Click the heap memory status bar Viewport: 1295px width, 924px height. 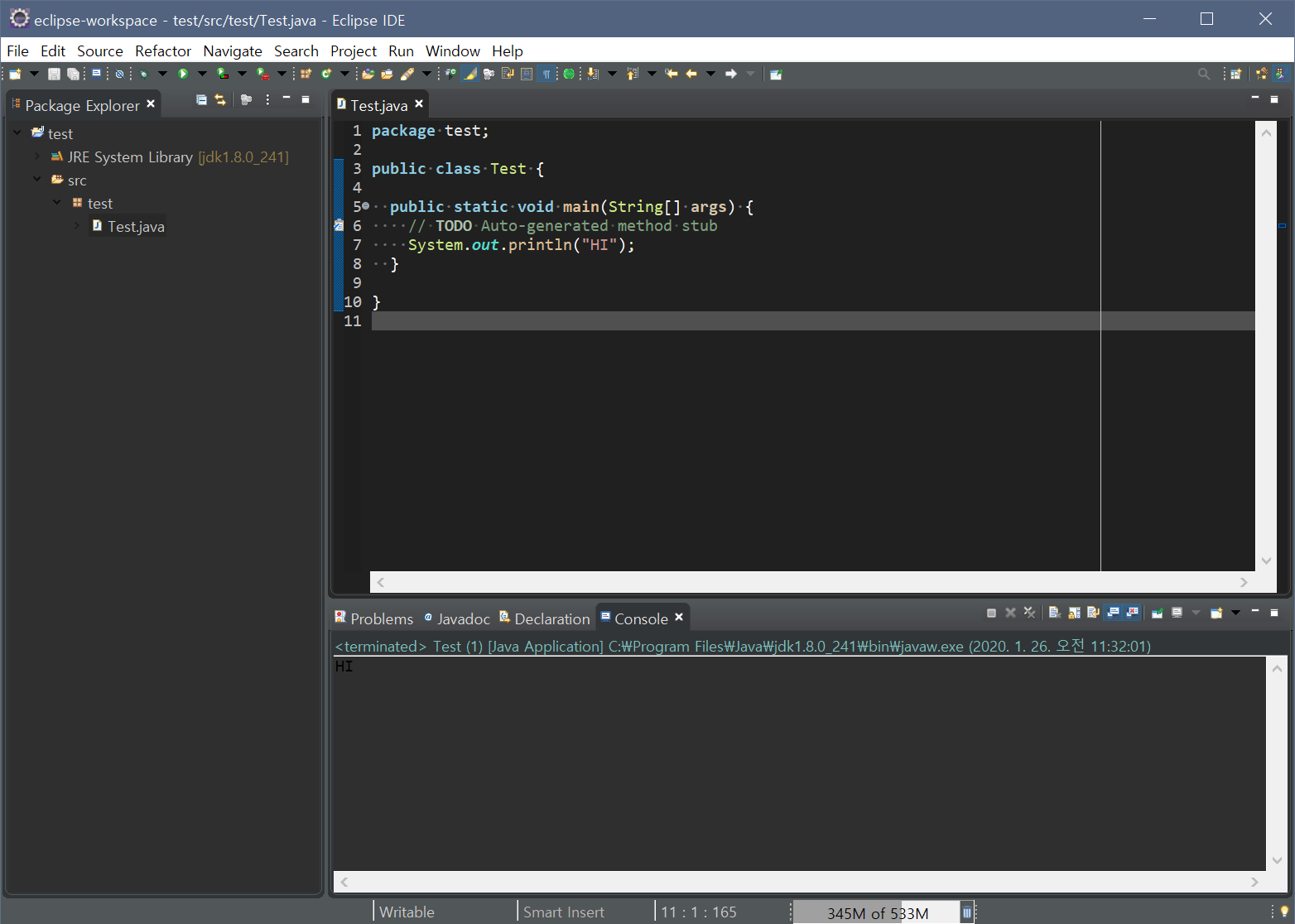click(876, 912)
